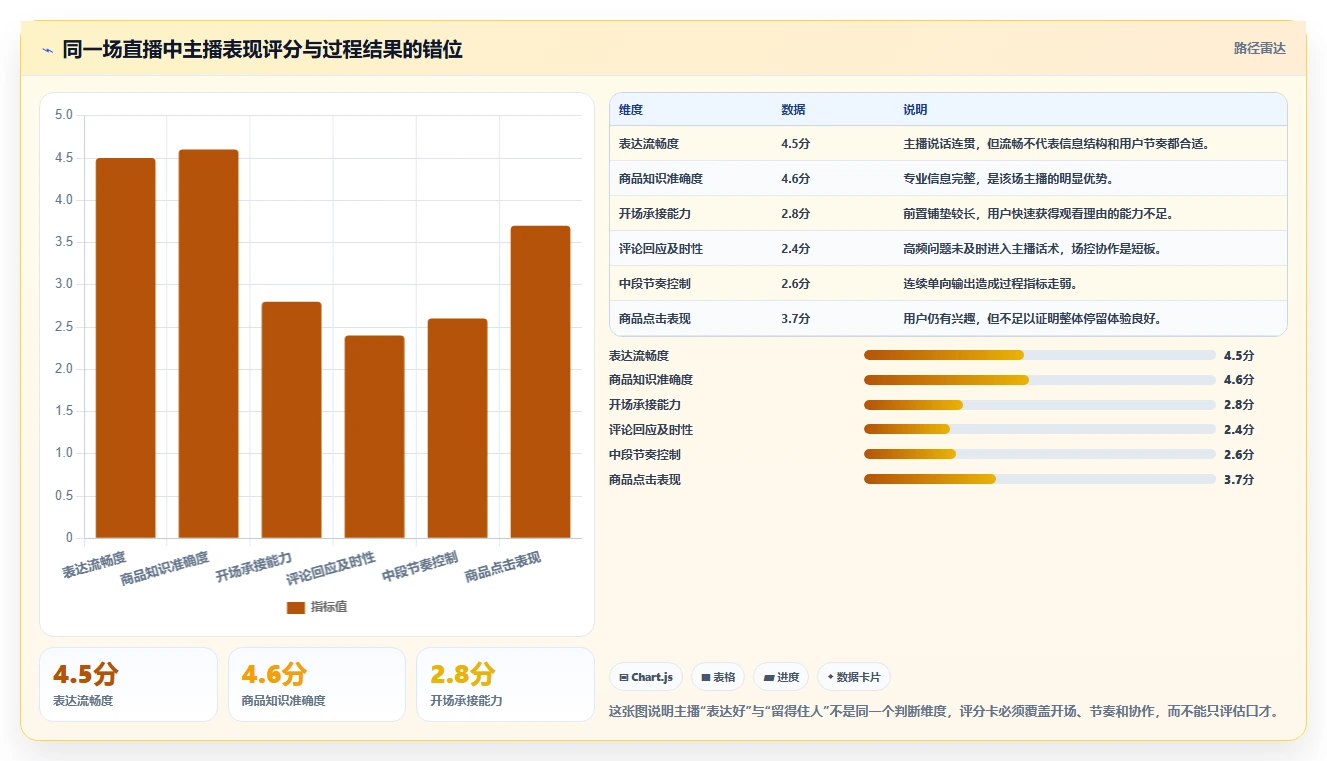Click the 维度 column header
This screenshot has height=761, width=1327.
pos(631,109)
